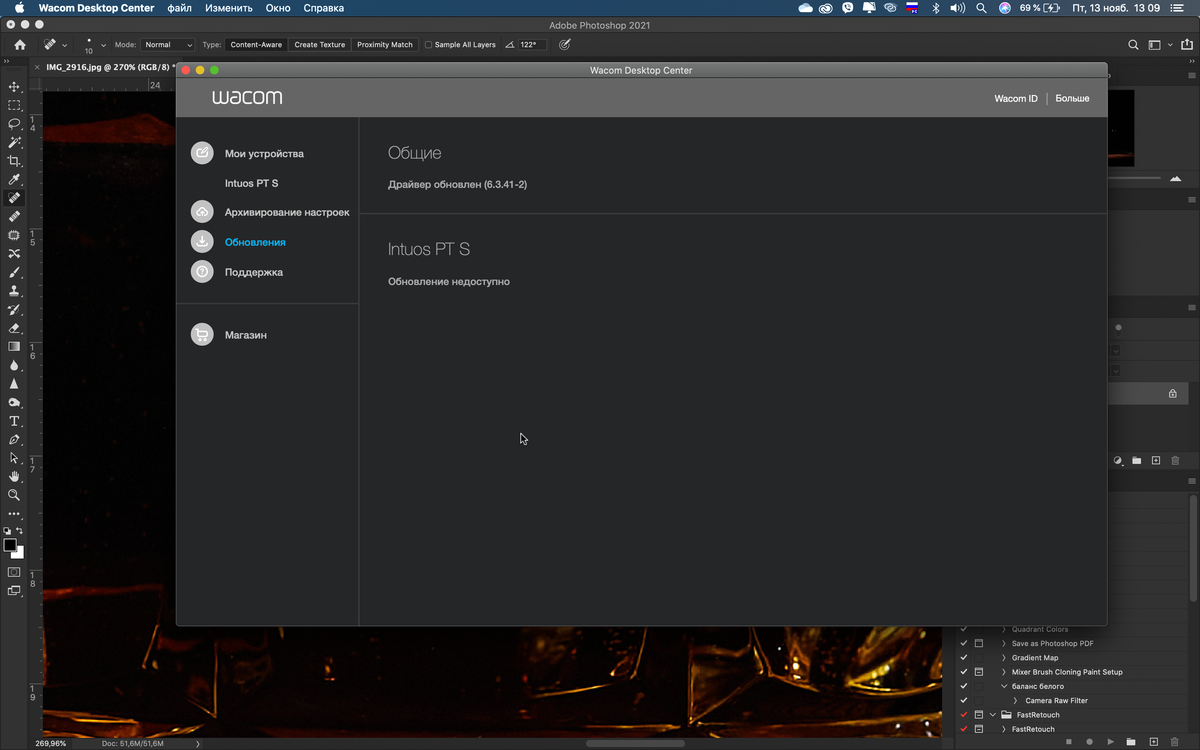This screenshot has width=1200, height=750.
Task: Collapse the FastRetouch folder set
Action: pos(993,715)
